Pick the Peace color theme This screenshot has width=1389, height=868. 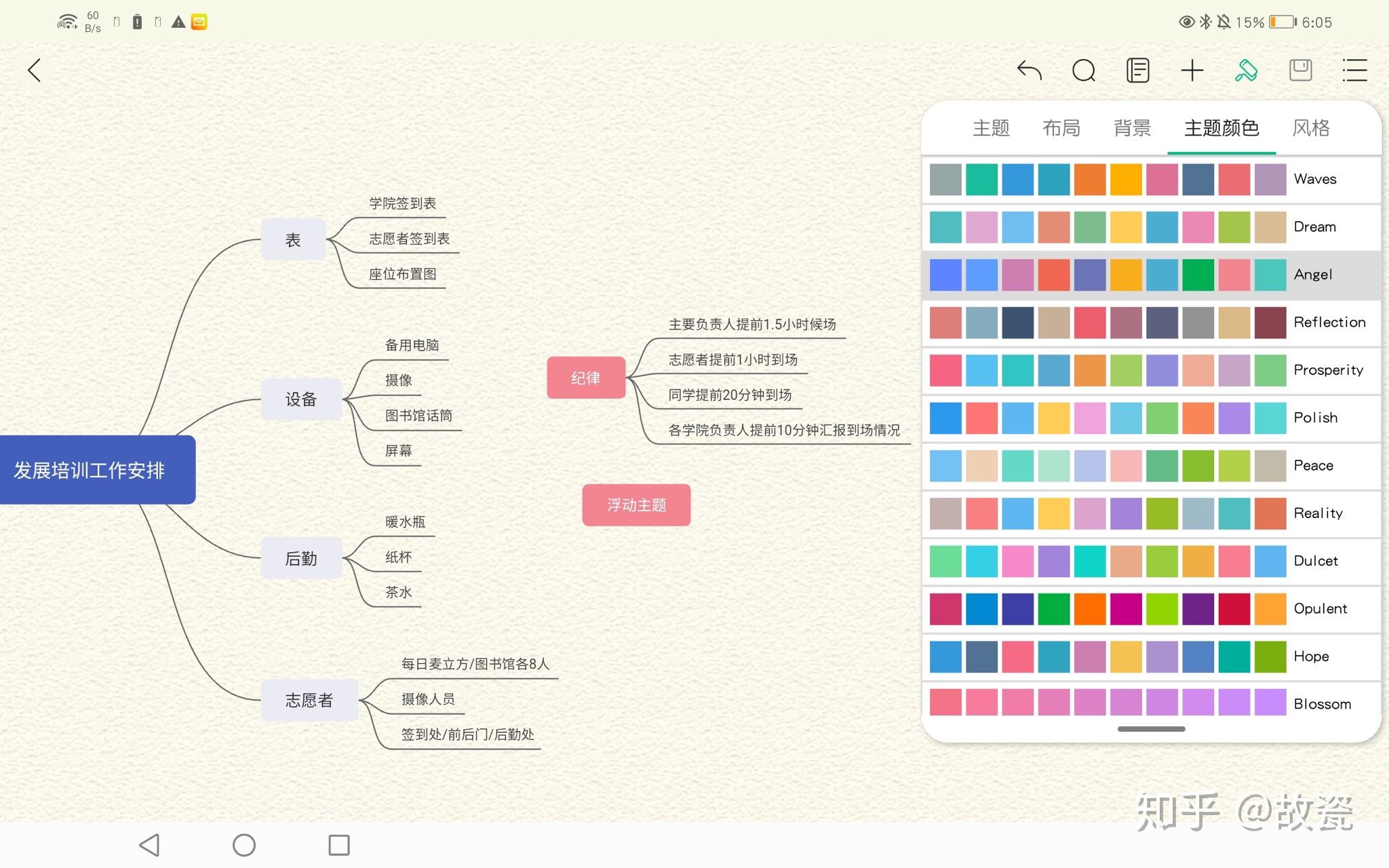tap(1152, 465)
